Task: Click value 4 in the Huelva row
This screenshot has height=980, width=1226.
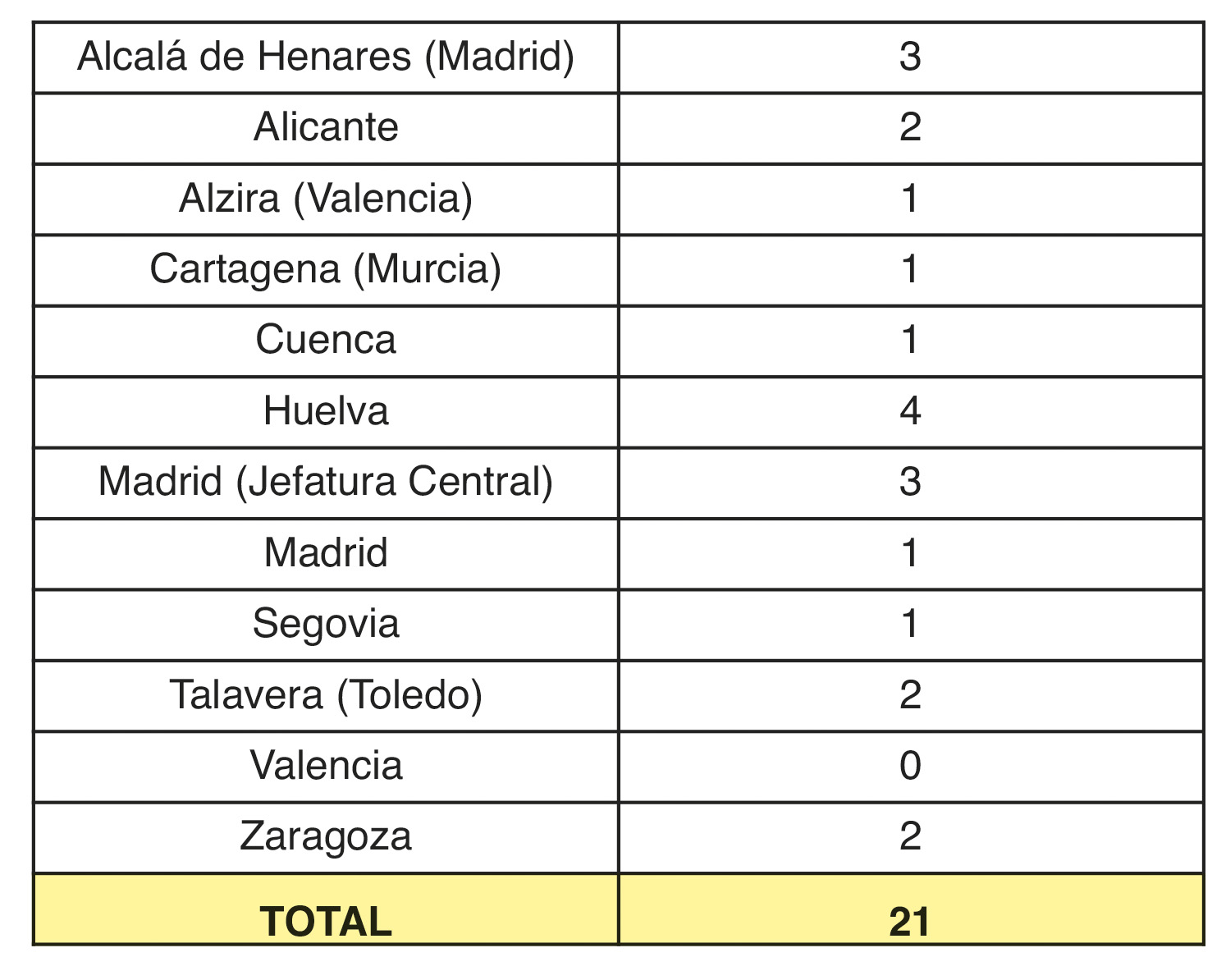Action: [x=911, y=412]
